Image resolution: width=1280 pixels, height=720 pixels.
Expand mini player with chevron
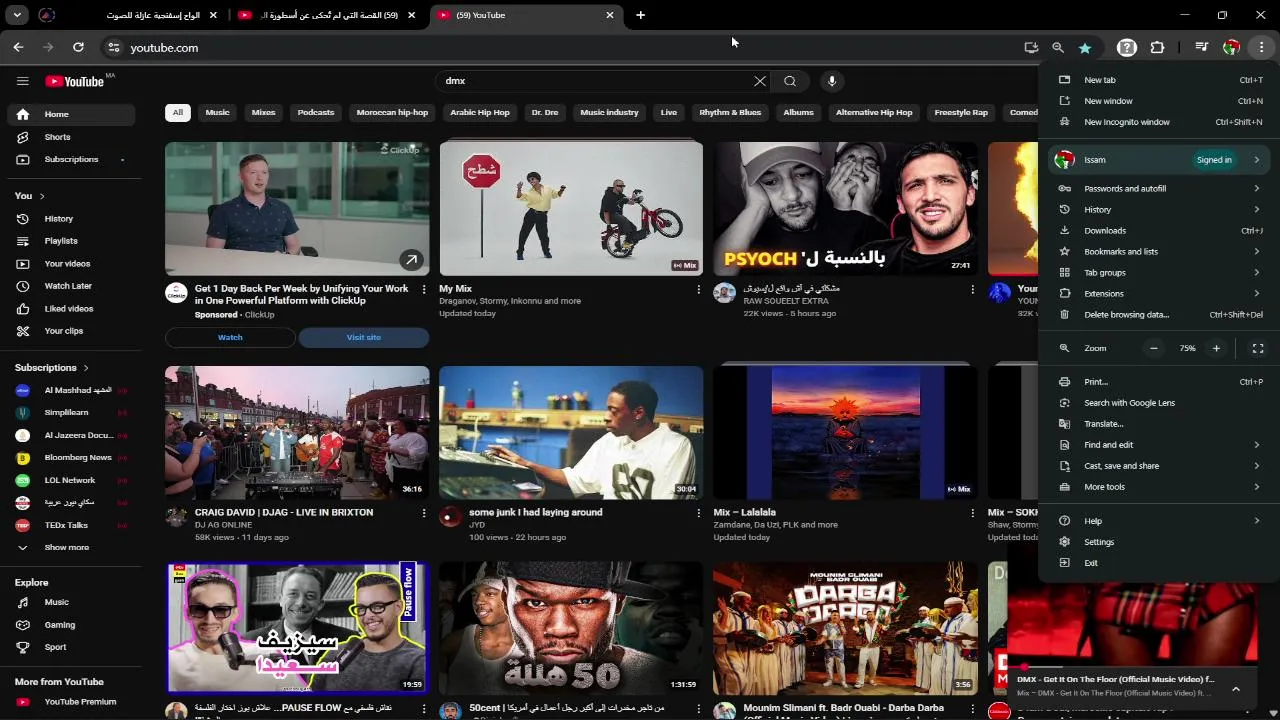click(1236, 689)
